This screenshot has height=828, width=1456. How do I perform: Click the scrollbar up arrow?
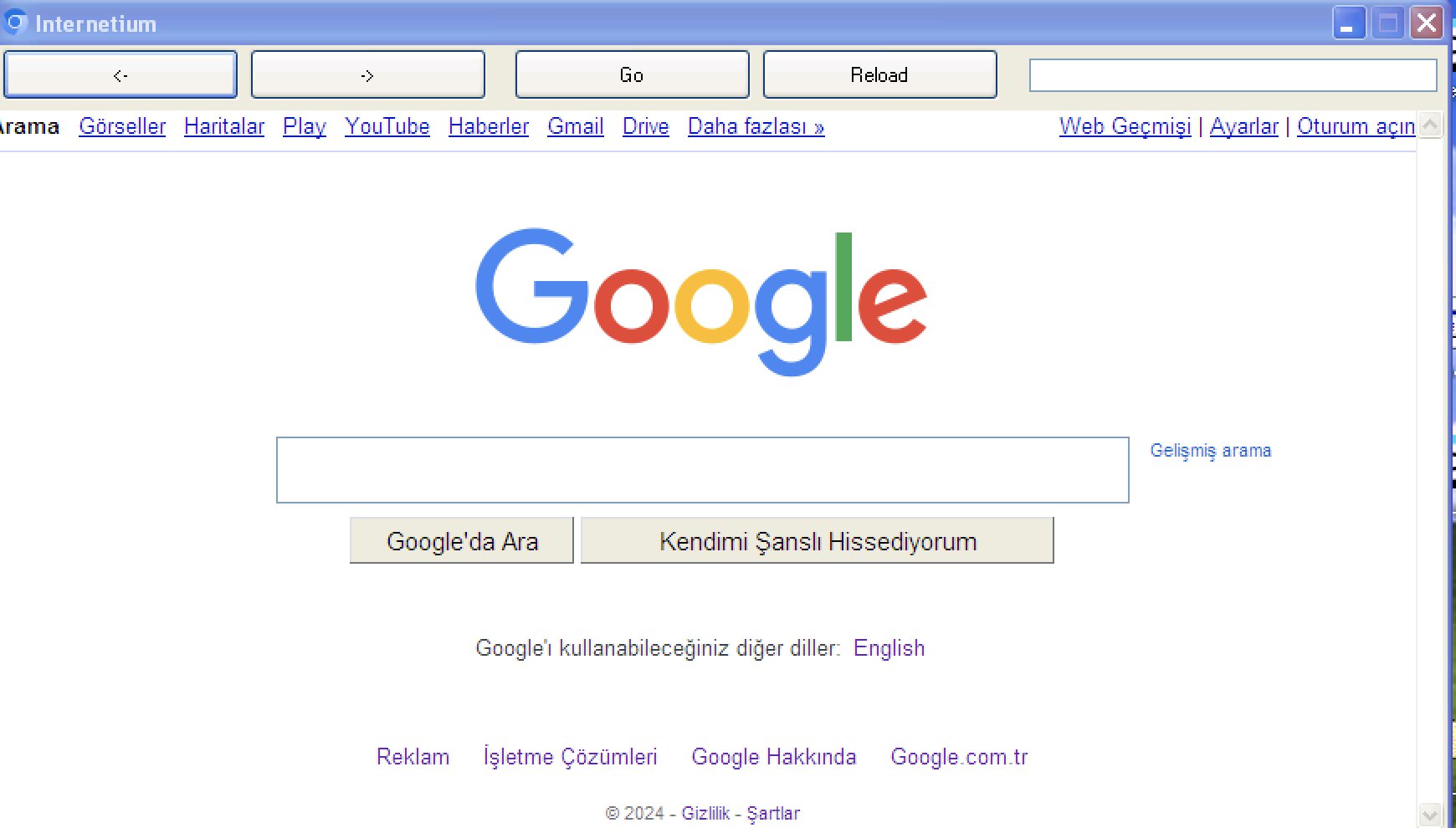point(1430,125)
